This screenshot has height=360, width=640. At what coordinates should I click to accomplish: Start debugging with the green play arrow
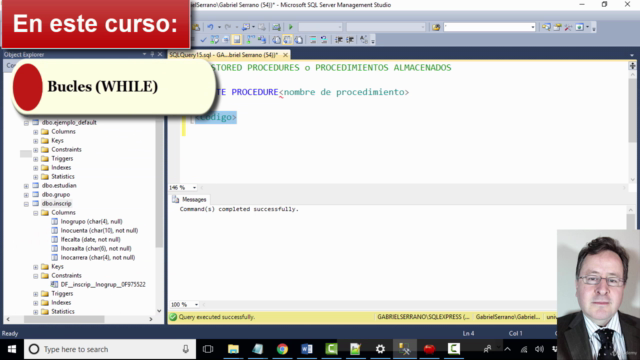click(291, 27)
